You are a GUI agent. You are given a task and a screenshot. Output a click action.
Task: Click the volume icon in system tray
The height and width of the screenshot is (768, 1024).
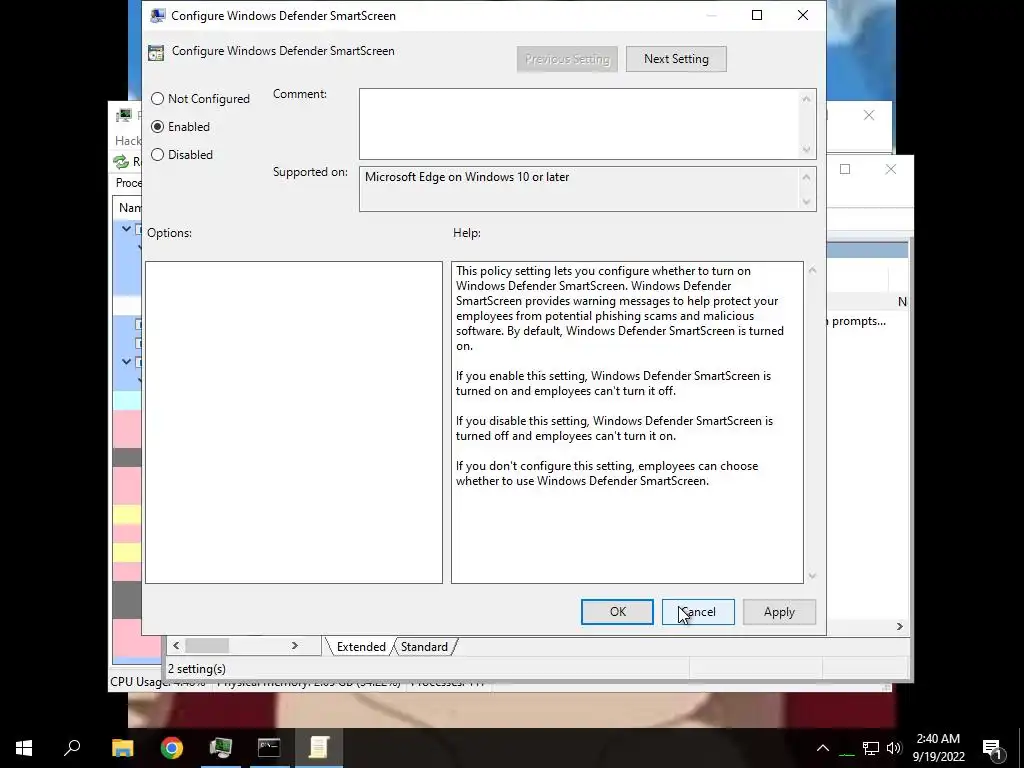(894, 748)
